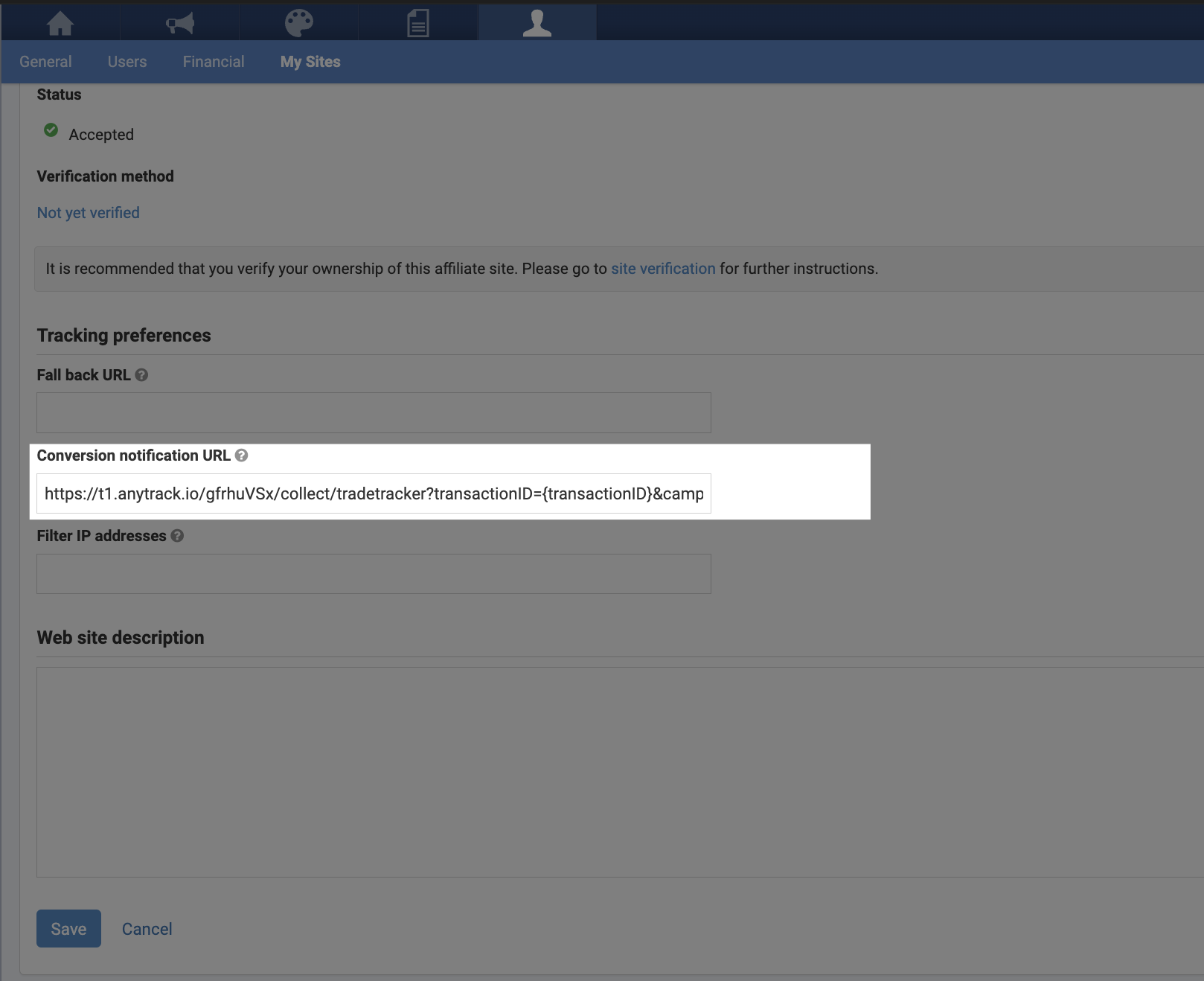Screen dimensions: 1204x981
Task: Focus the Conversion notification URL field
Action: (x=374, y=493)
